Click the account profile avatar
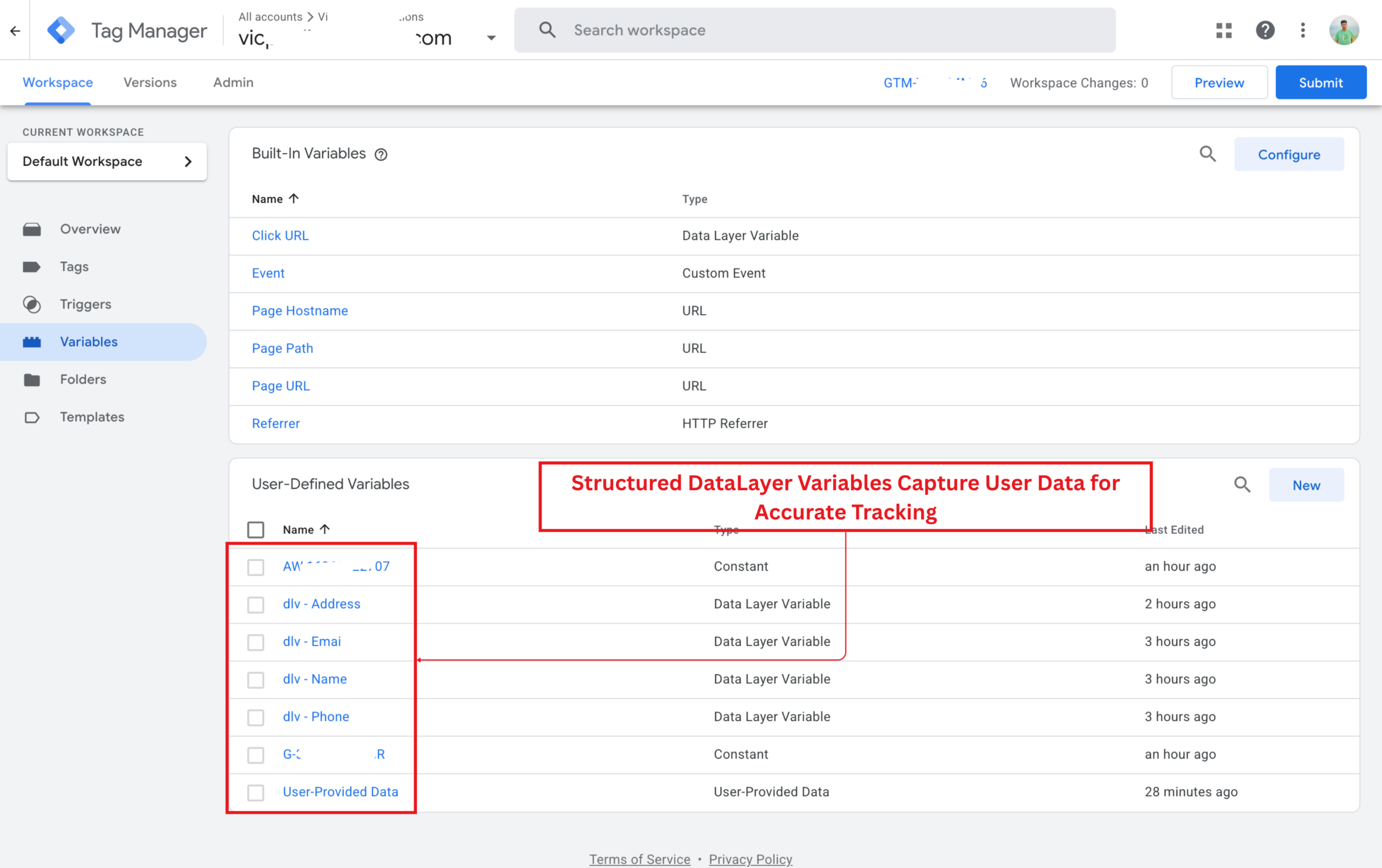The width and height of the screenshot is (1382, 868). click(x=1344, y=30)
